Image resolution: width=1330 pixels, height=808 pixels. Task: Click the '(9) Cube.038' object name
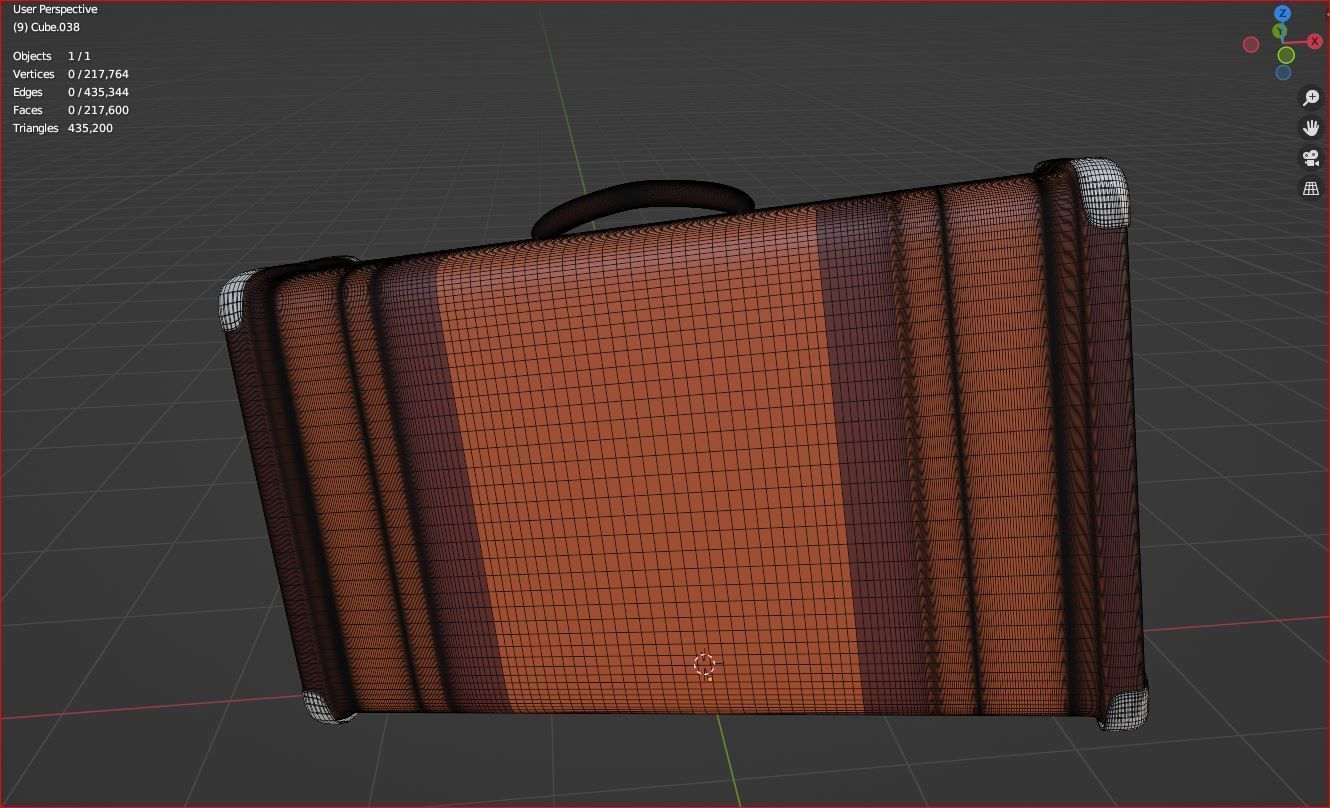[x=46, y=27]
